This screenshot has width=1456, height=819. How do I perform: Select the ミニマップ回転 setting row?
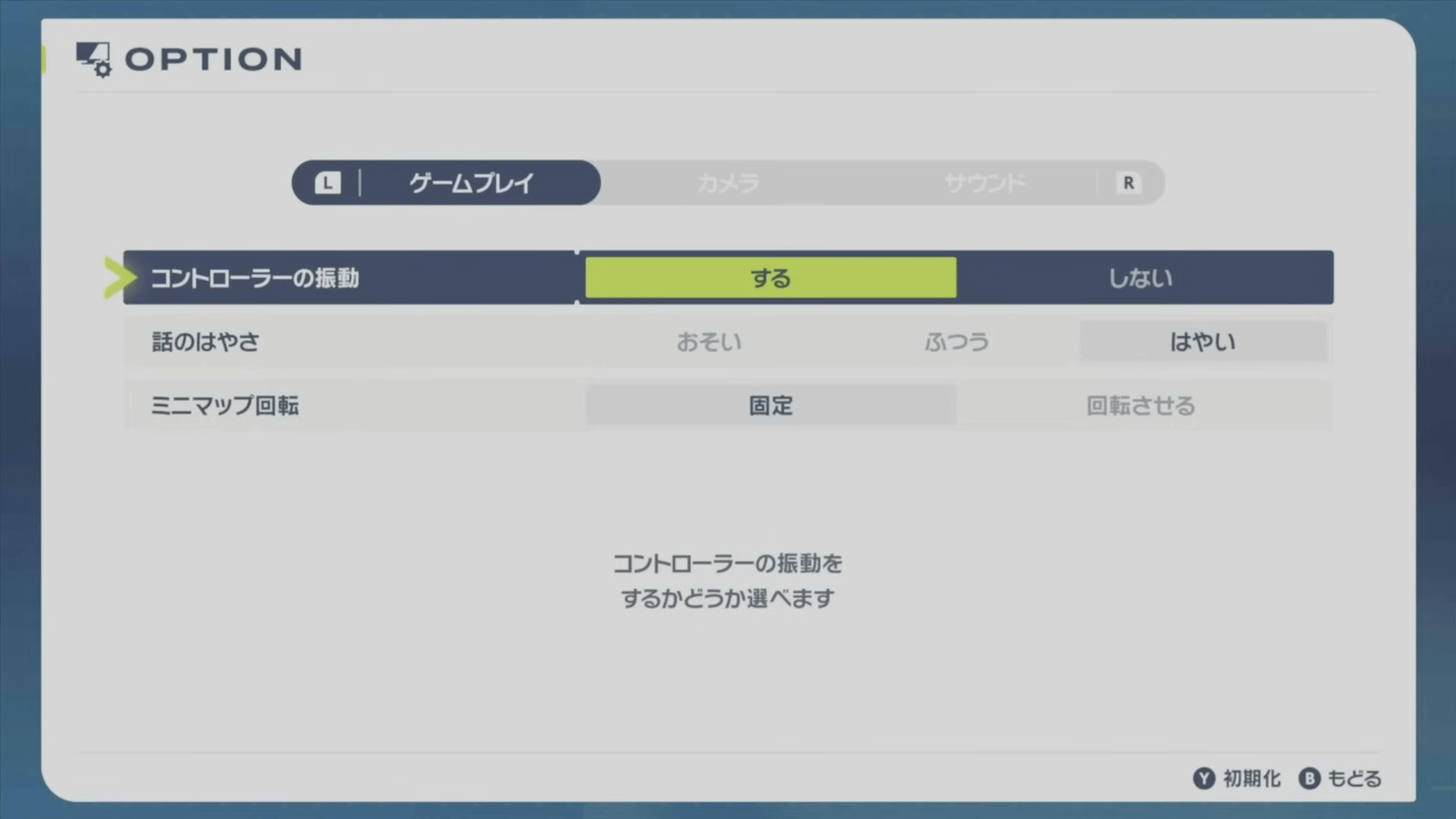(x=225, y=406)
